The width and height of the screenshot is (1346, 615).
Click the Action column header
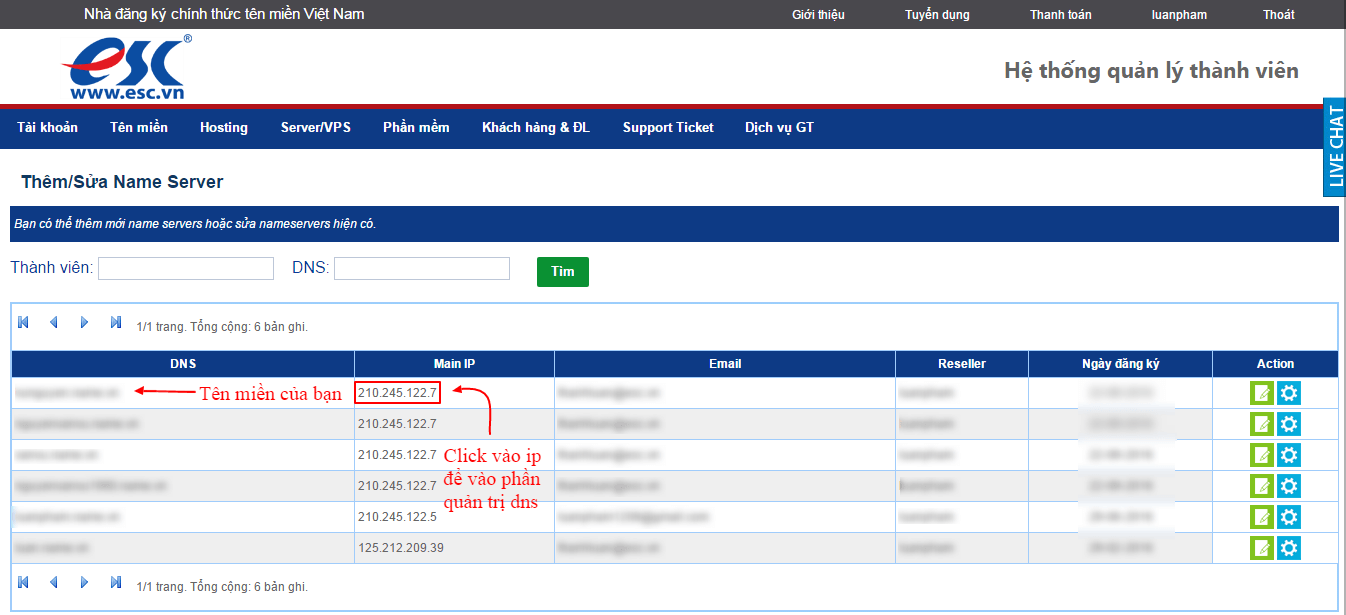(1275, 364)
